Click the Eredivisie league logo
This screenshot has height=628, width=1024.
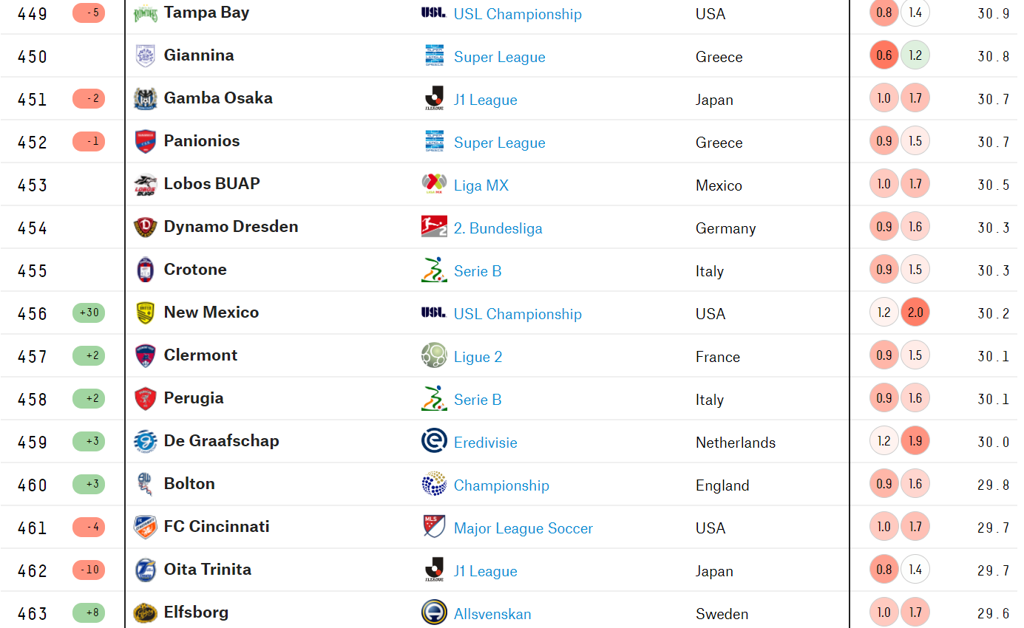pos(434,441)
